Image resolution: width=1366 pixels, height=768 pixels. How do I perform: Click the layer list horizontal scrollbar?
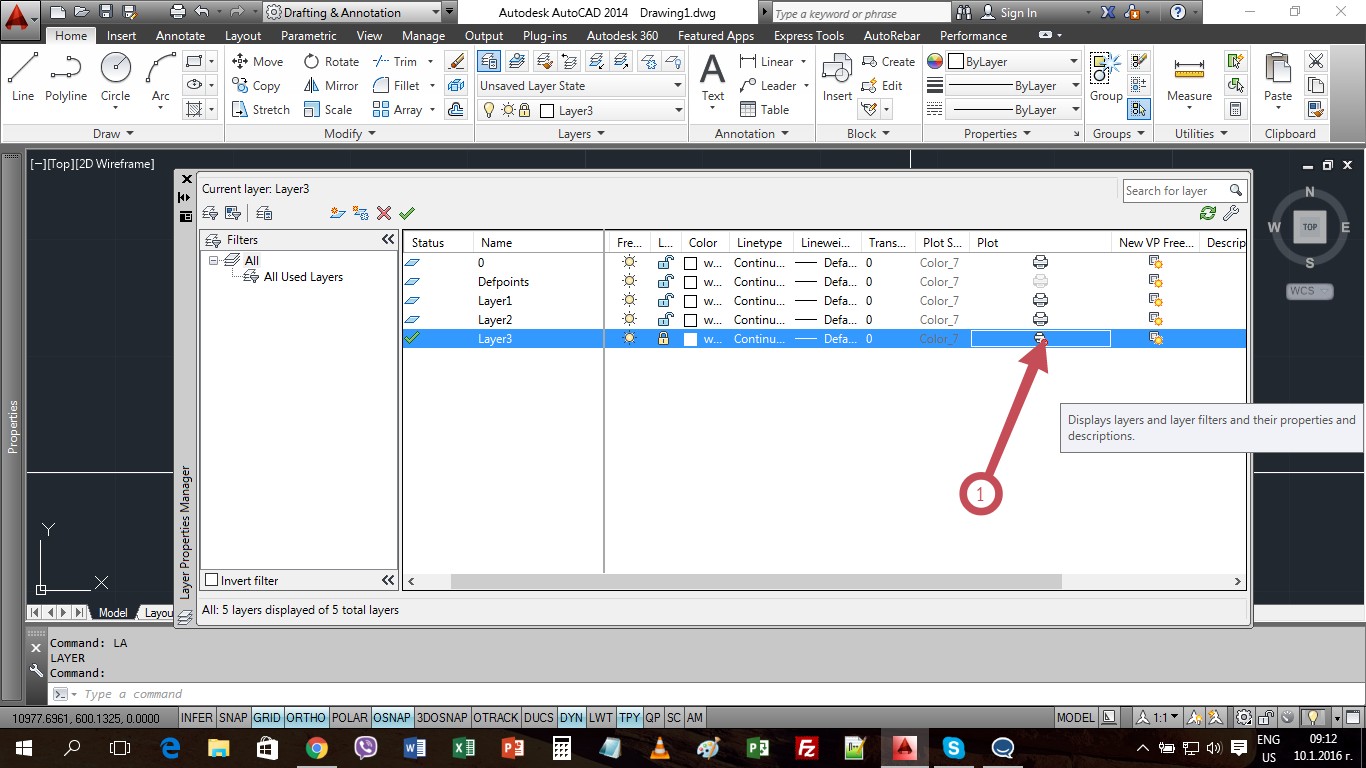click(x=755, y=581)
